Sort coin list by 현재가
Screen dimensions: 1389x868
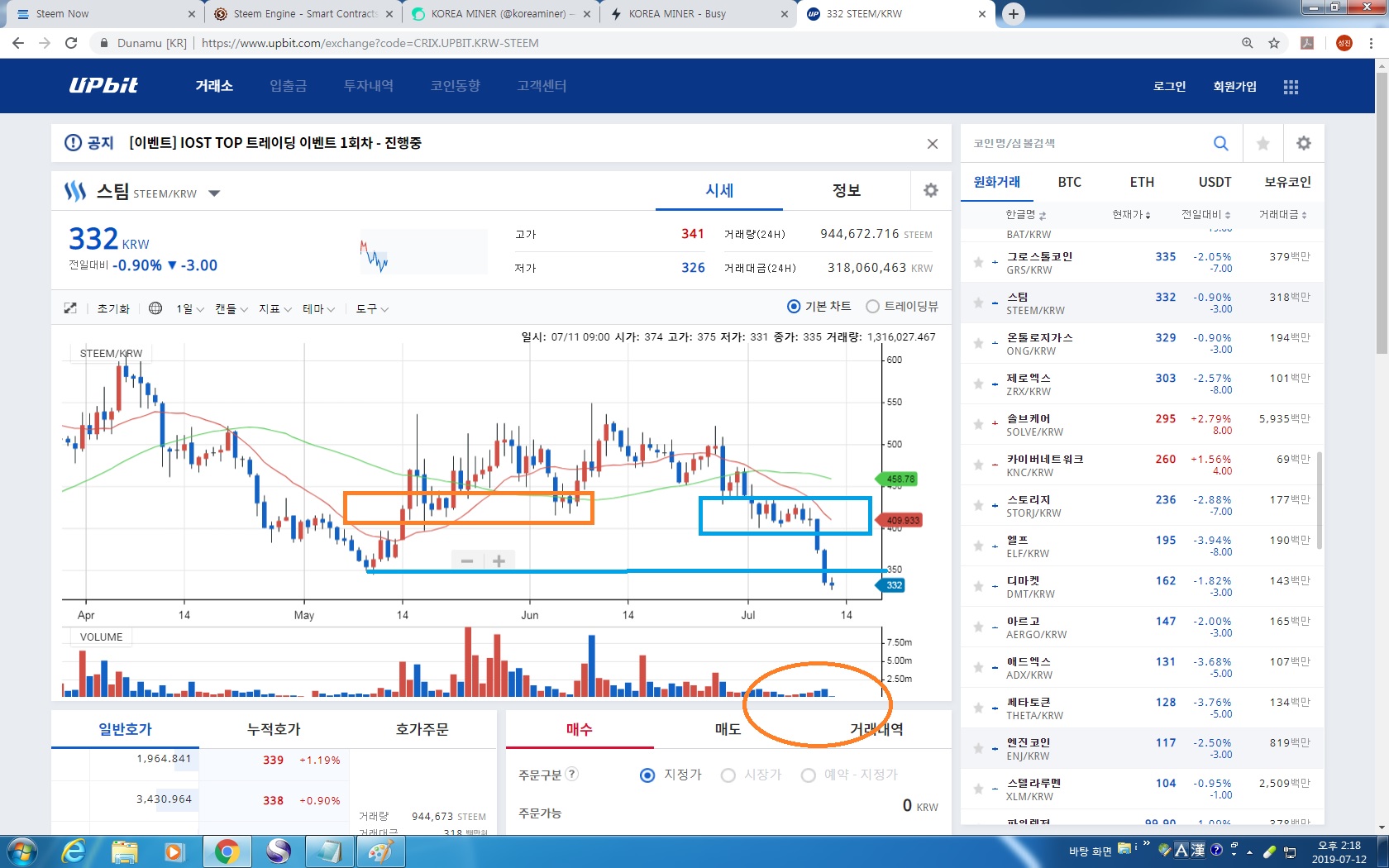[x=1131, y=215]
